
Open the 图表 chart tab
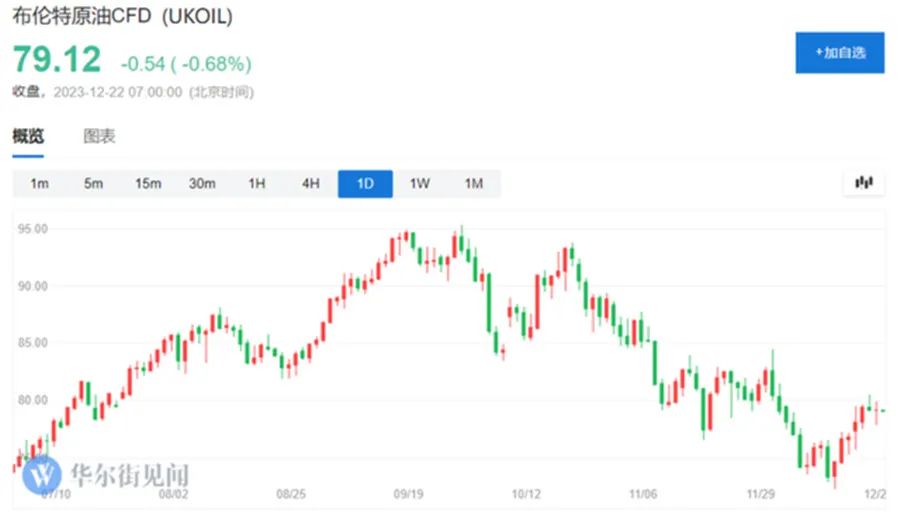[x=99, y=136]
